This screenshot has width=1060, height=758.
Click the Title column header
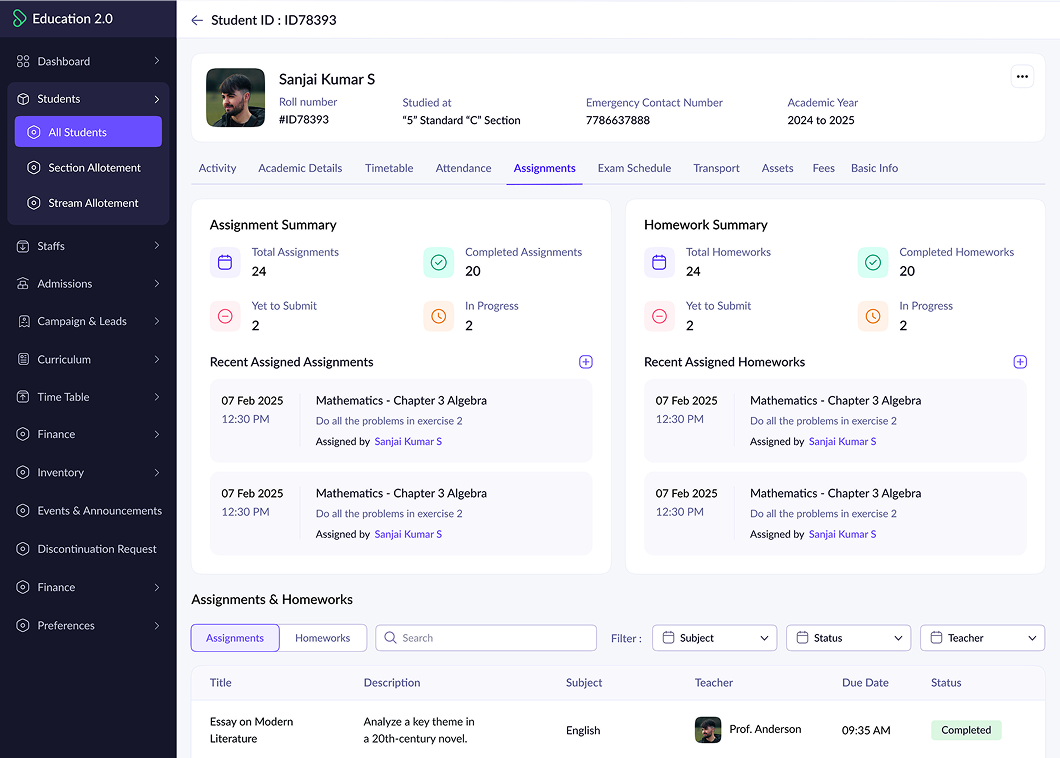pyautogui.click(x=220, y=683)
